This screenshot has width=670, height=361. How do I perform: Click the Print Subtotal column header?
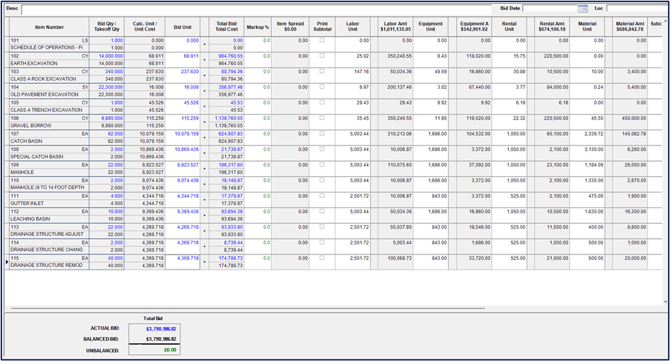click(322, 27)
